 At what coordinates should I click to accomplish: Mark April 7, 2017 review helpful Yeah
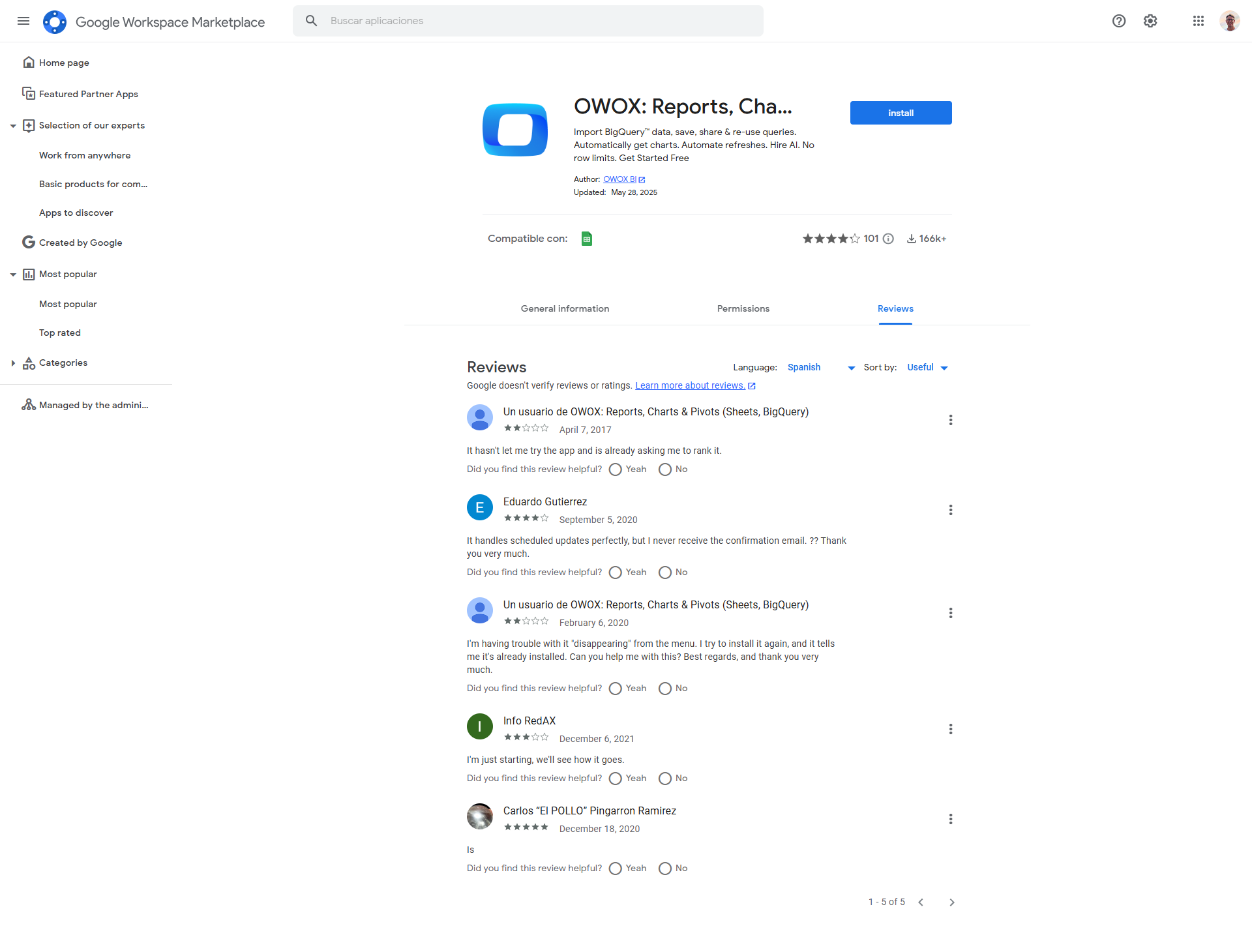[x=616, y=469]
